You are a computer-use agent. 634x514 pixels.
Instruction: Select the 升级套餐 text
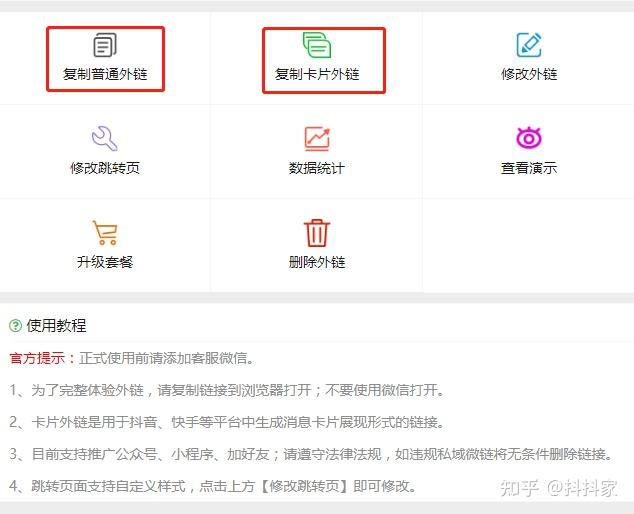(105, 262)
